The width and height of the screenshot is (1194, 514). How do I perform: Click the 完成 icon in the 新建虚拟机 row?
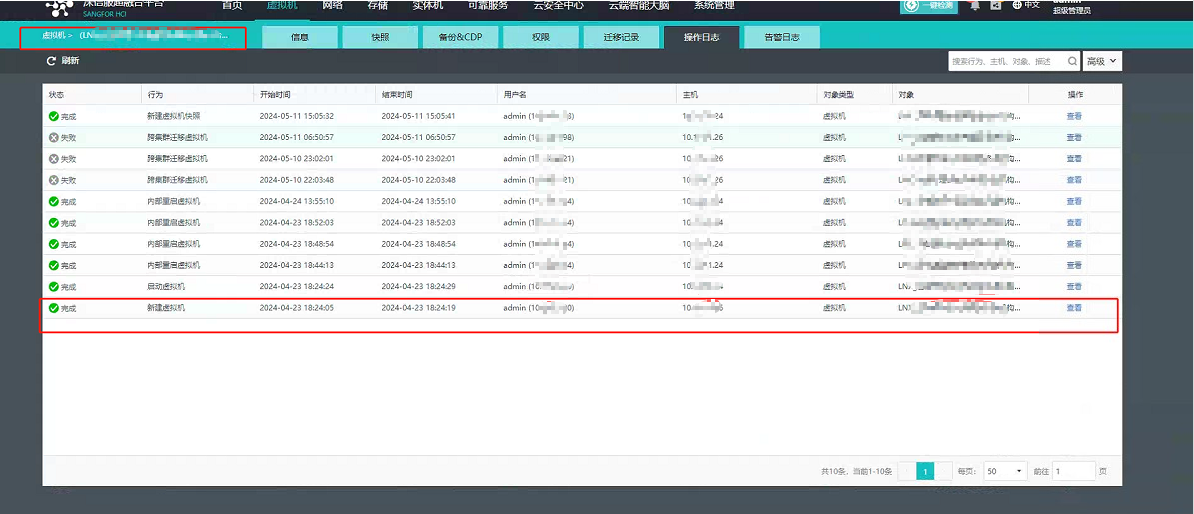pos(53,308)
